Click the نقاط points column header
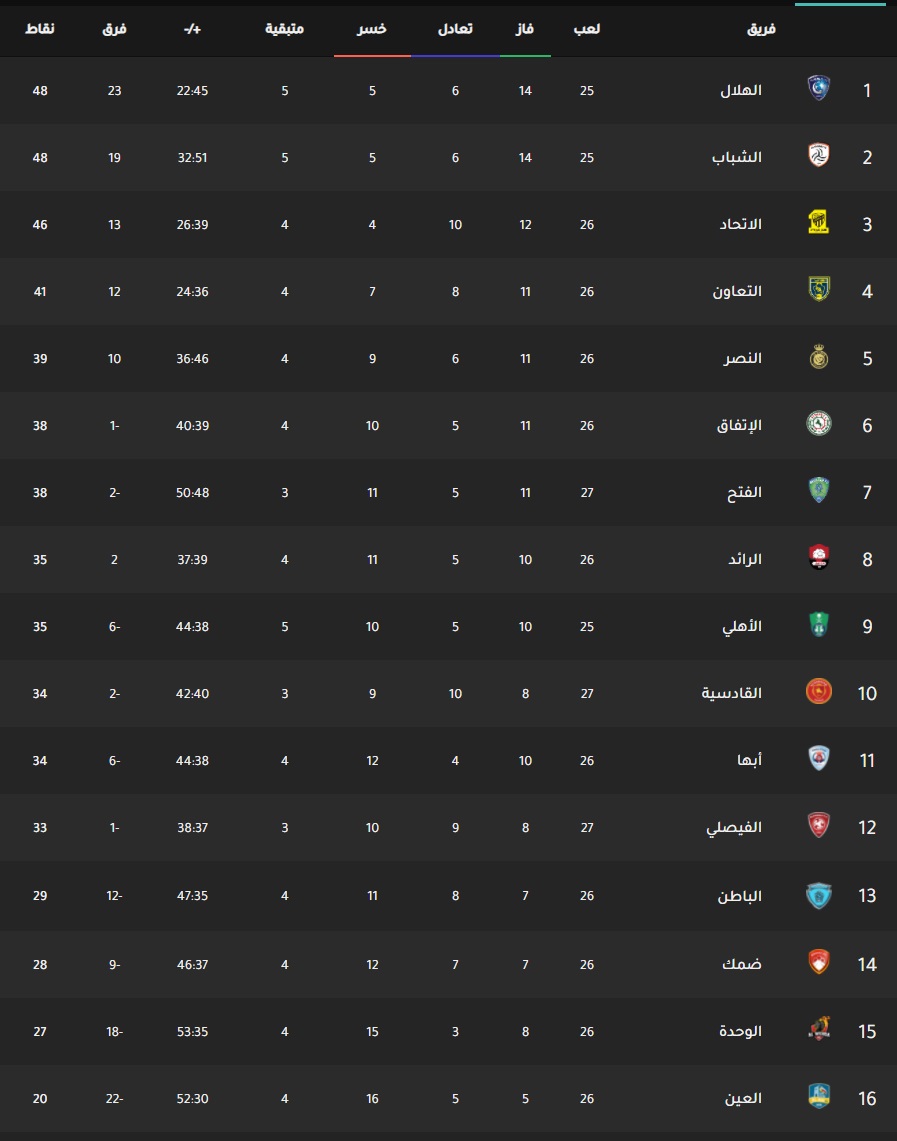Image resolution: width=897 pixels, height=1141 pixels. 40,29
